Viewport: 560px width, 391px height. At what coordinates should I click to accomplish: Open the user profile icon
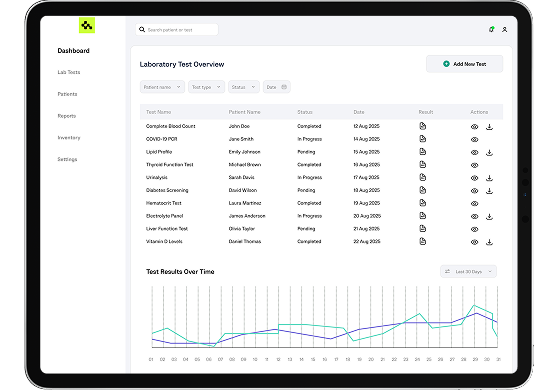coord(505,30)
